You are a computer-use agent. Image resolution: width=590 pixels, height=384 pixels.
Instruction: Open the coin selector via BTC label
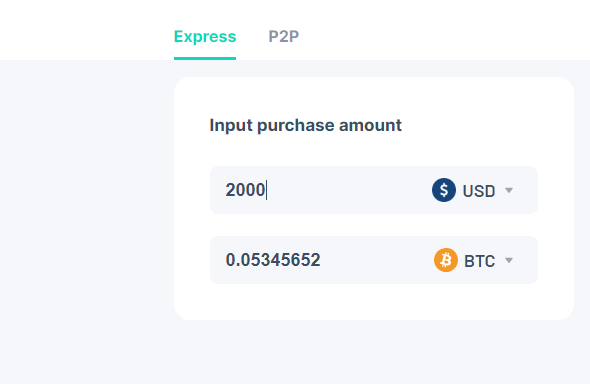tap(479, 261)
